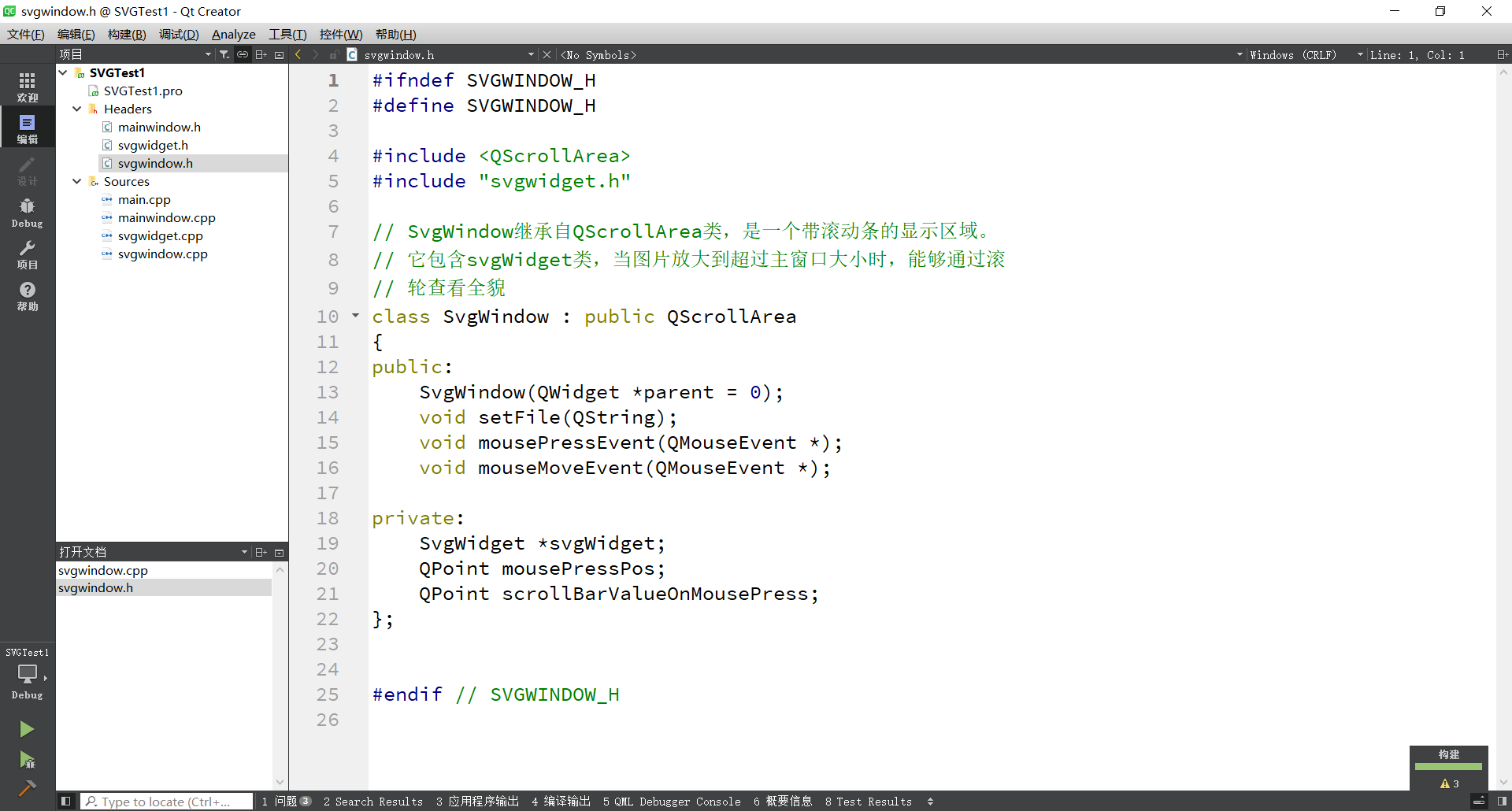Collapse the SVGTest1 project node
Image resolution: width=1512 pixels, height=811 pixels.
[x=63, y=72]
